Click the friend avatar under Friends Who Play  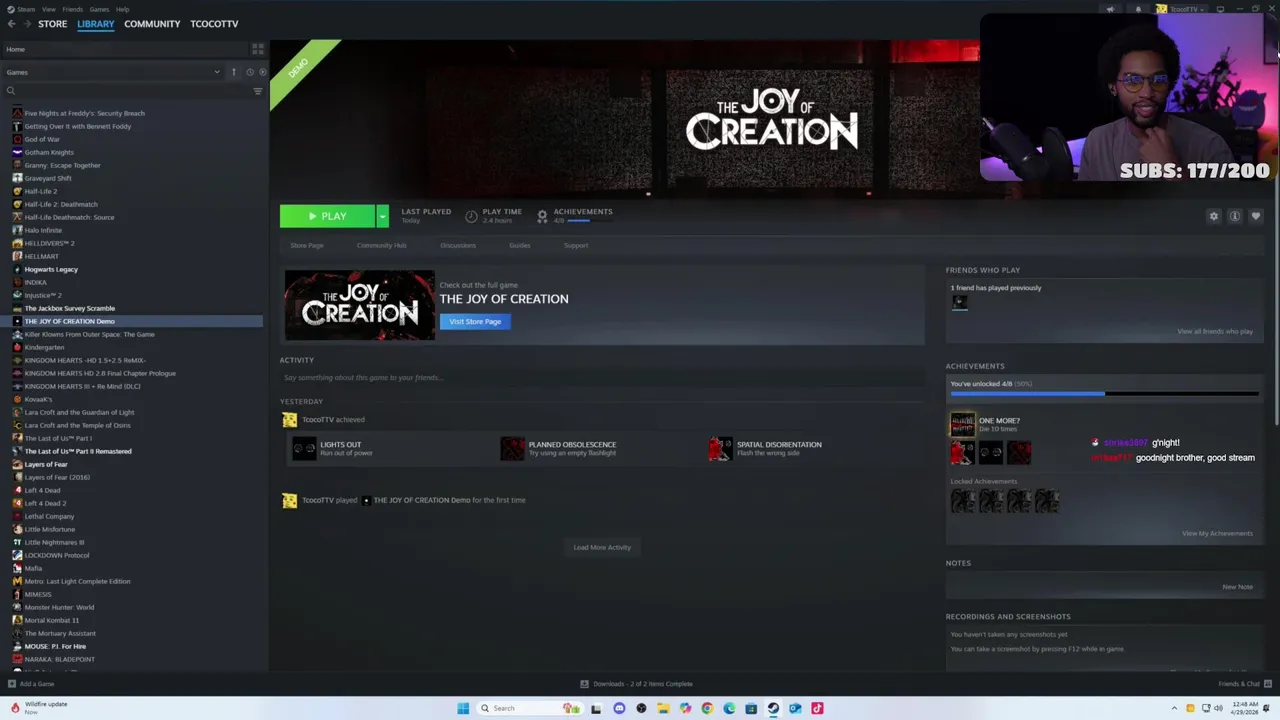(x=960, y=302)
